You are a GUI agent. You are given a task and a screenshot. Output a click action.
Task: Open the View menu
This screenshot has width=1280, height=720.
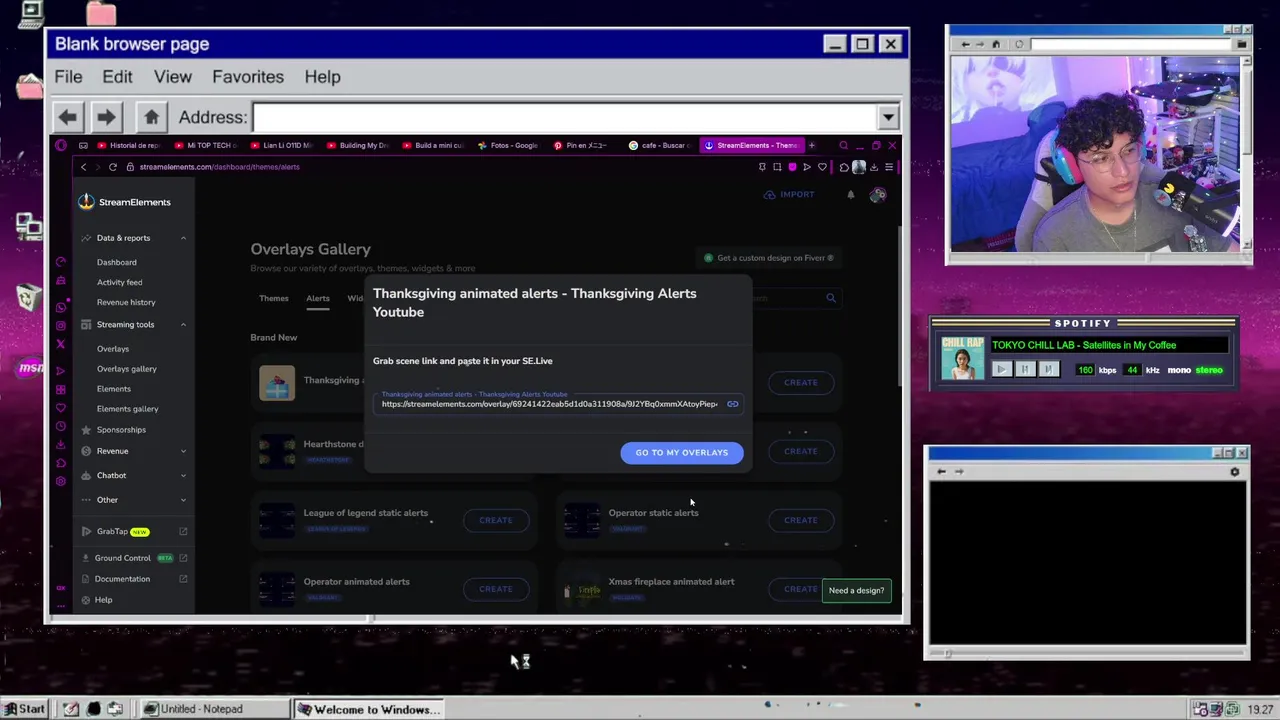(172, 77)
